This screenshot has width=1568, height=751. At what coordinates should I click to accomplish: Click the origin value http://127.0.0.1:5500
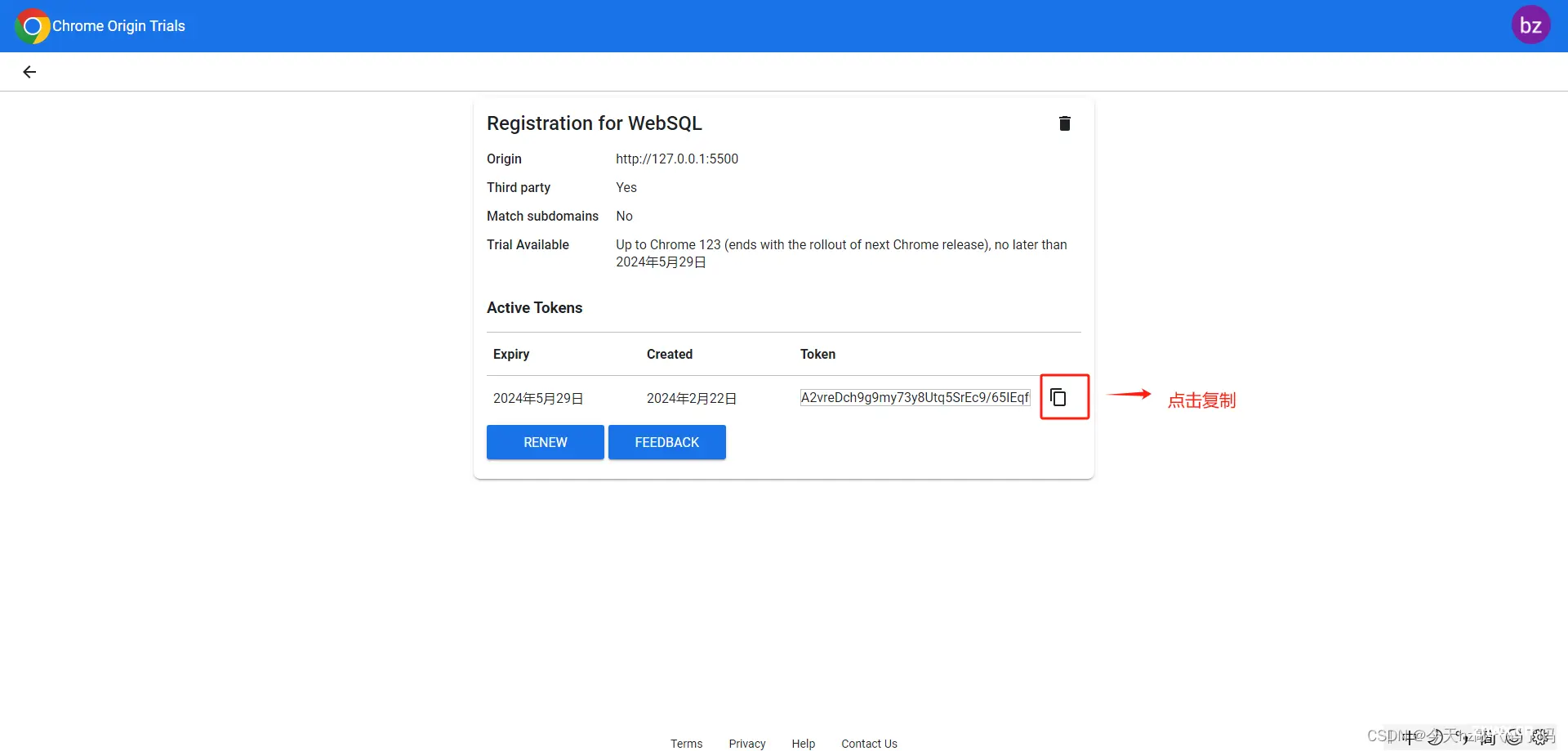(x=677, y=159)
